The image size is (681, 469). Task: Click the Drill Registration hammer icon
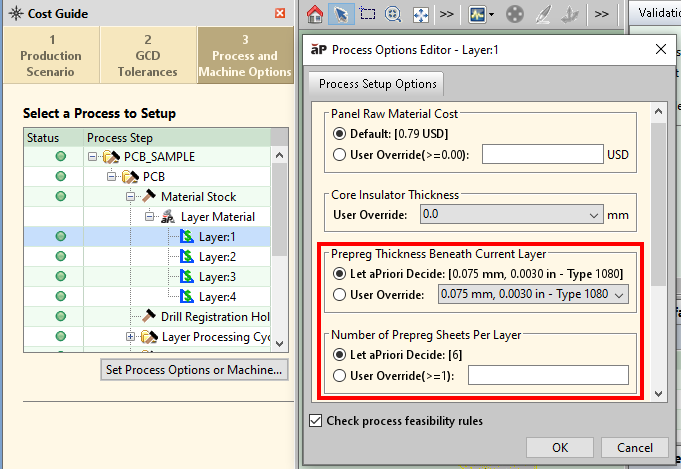(149, 317)
